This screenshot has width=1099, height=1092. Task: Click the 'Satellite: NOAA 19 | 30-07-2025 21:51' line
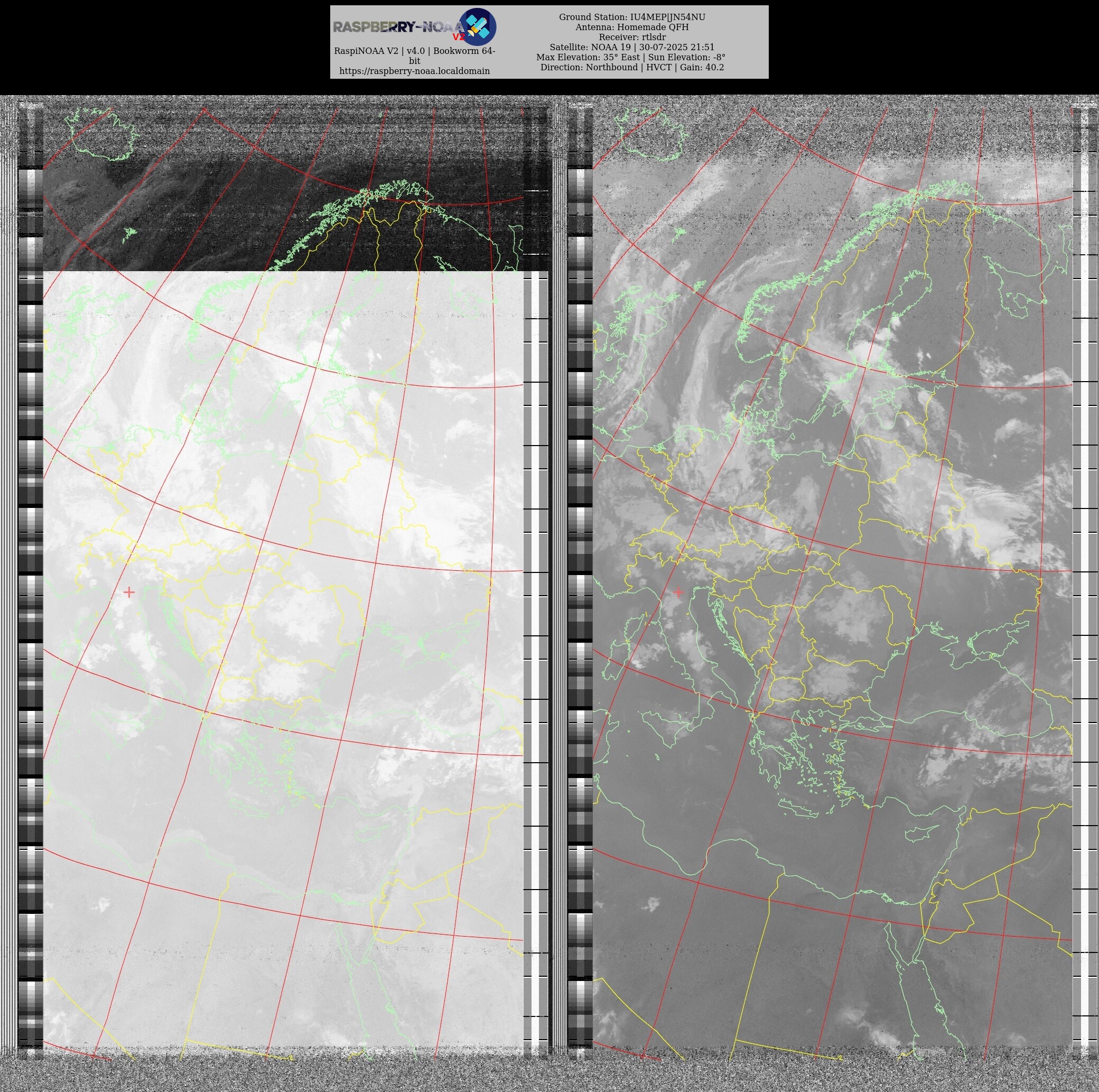(x=632, y=47)
